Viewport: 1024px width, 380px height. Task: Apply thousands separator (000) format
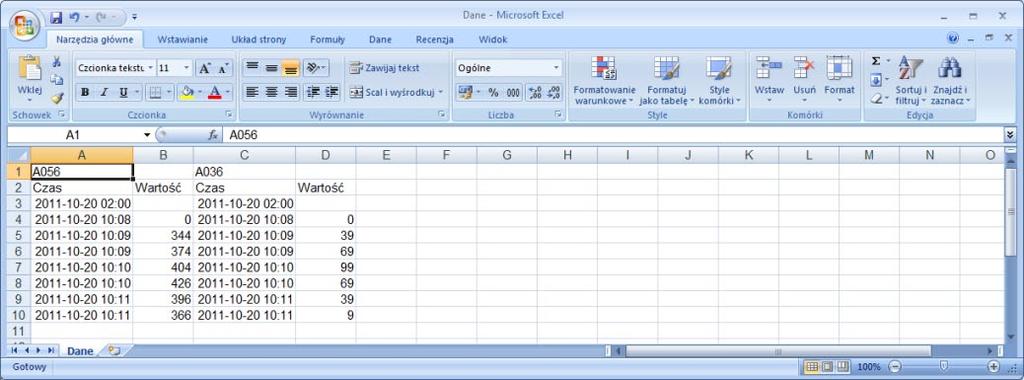click(513, 93)
